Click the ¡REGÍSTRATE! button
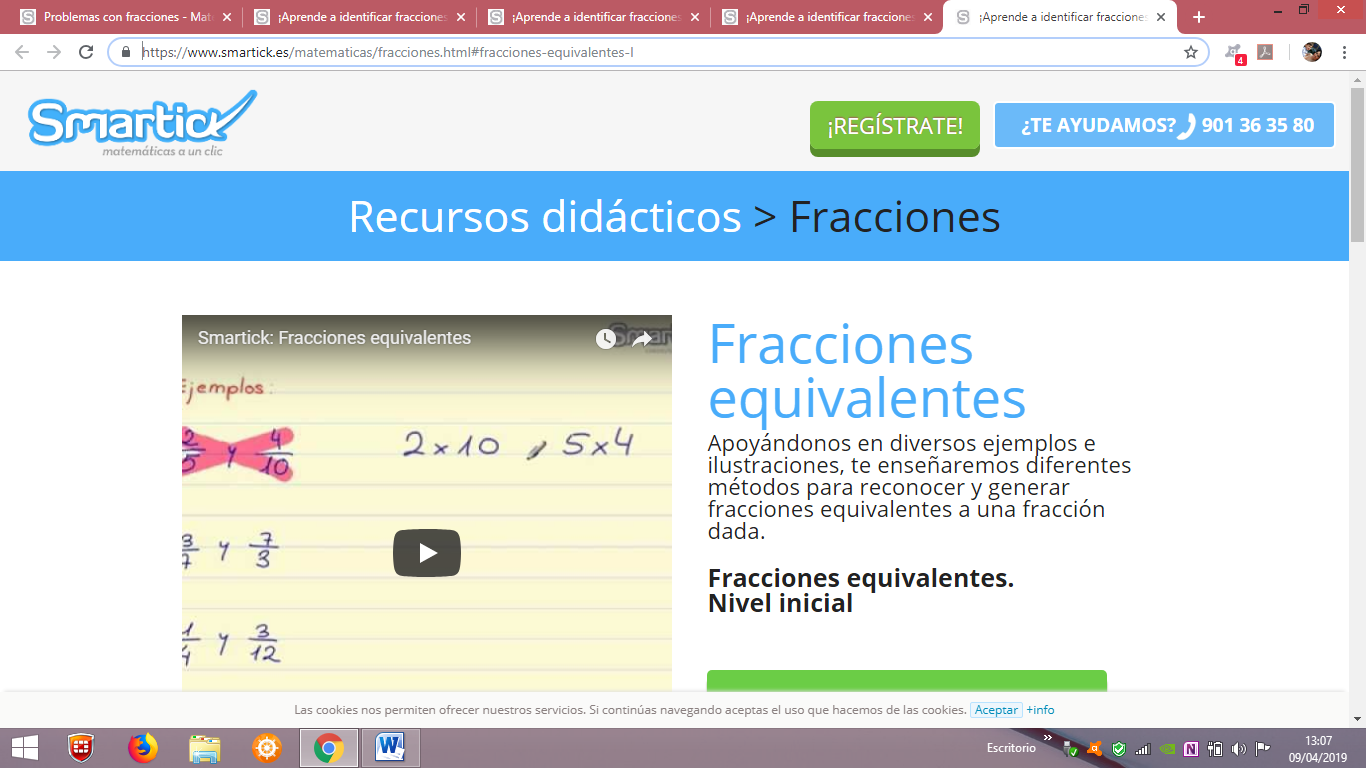Screen dimensions: 1366x768 pyautogui.click(x=895, y=127)
